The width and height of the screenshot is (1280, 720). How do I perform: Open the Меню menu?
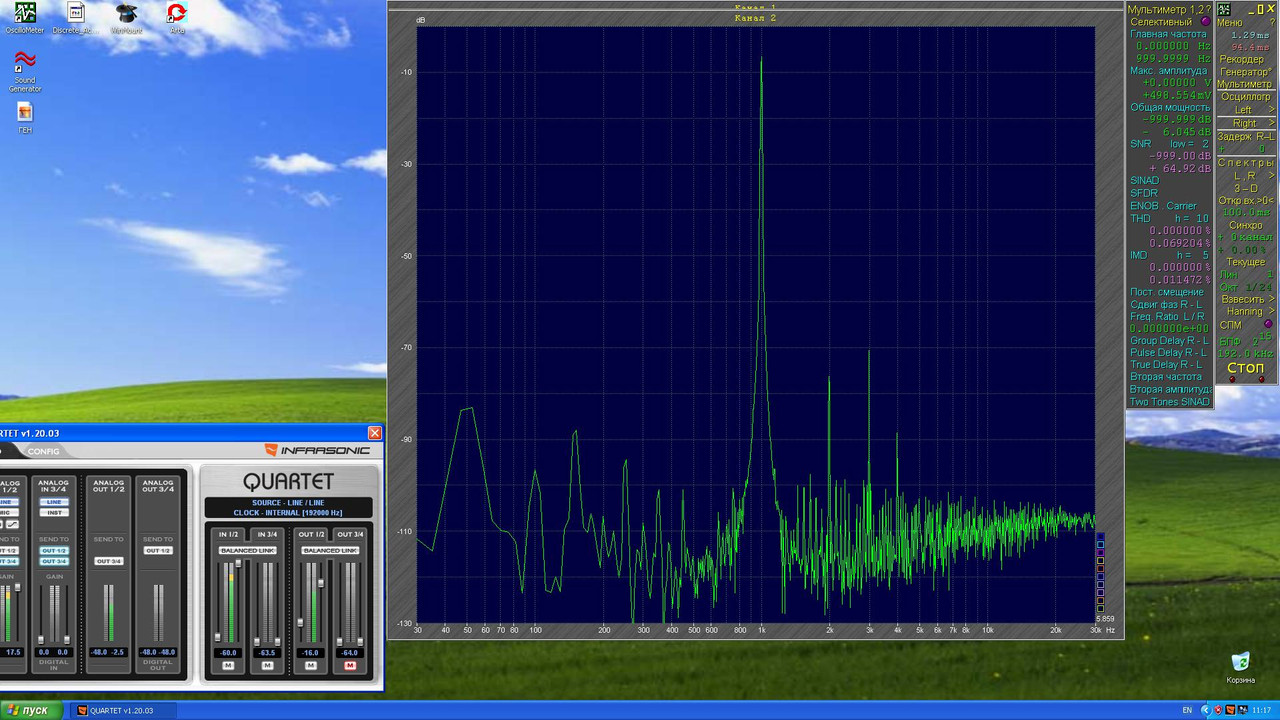click(x=1229, y=23)
